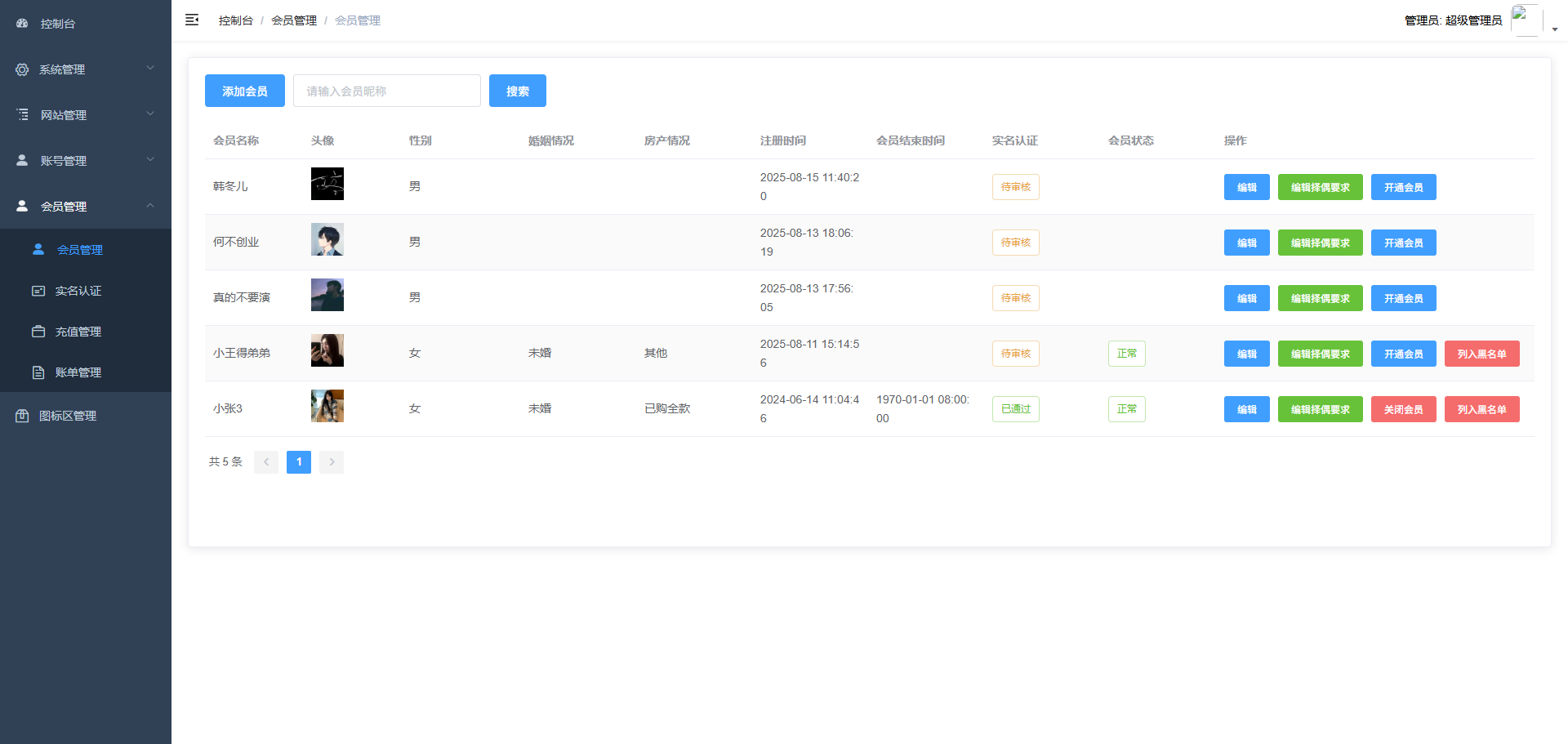The height and width of the screenshot is (744, 1568).
Task: Click the avatar thumbnail of 何不创业
Action: point(327,239)
